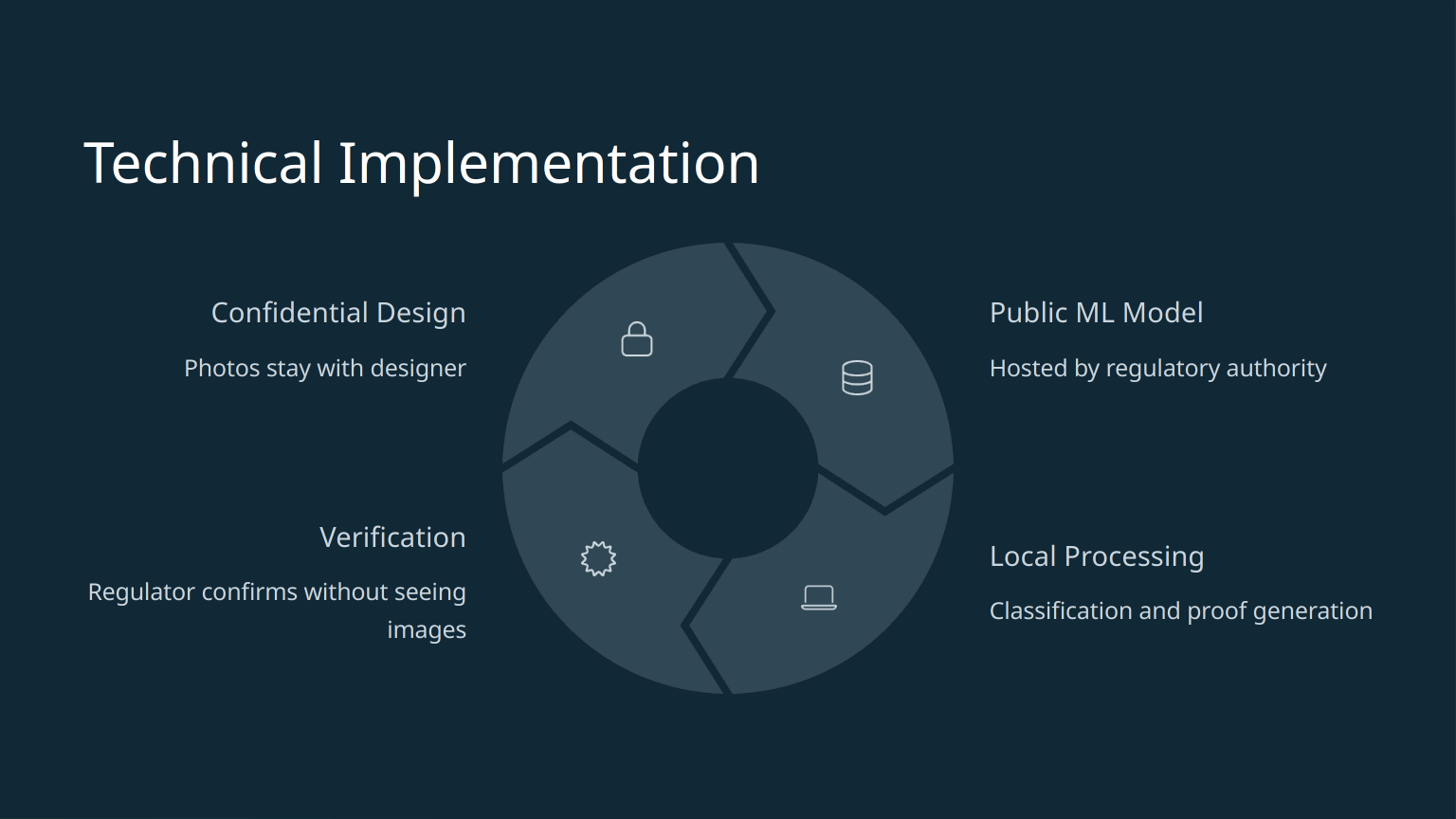Select 'Regulator confirms without seeing images' text

click(277, 592)
